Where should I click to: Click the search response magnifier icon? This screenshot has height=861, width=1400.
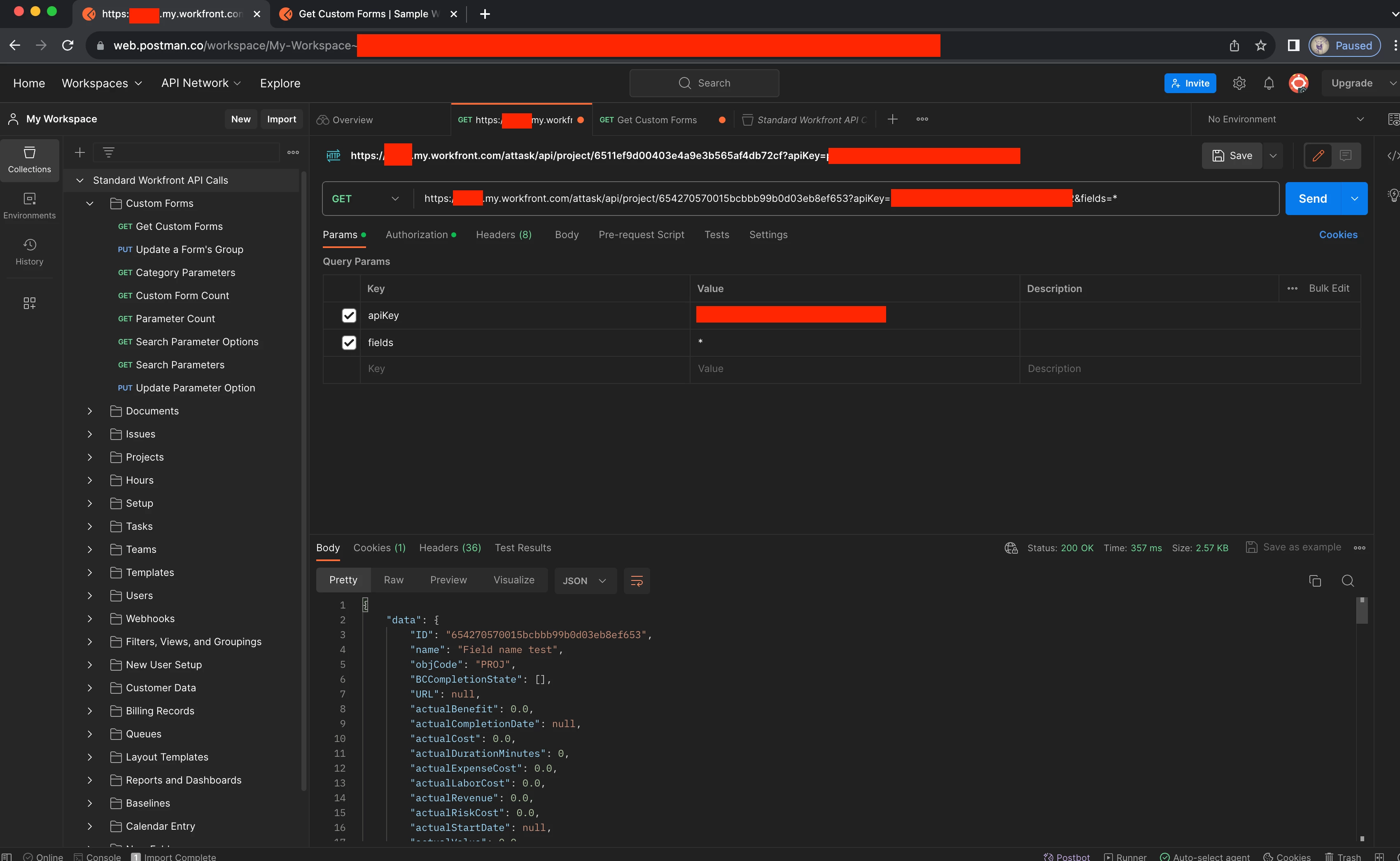click(1348, 580)
